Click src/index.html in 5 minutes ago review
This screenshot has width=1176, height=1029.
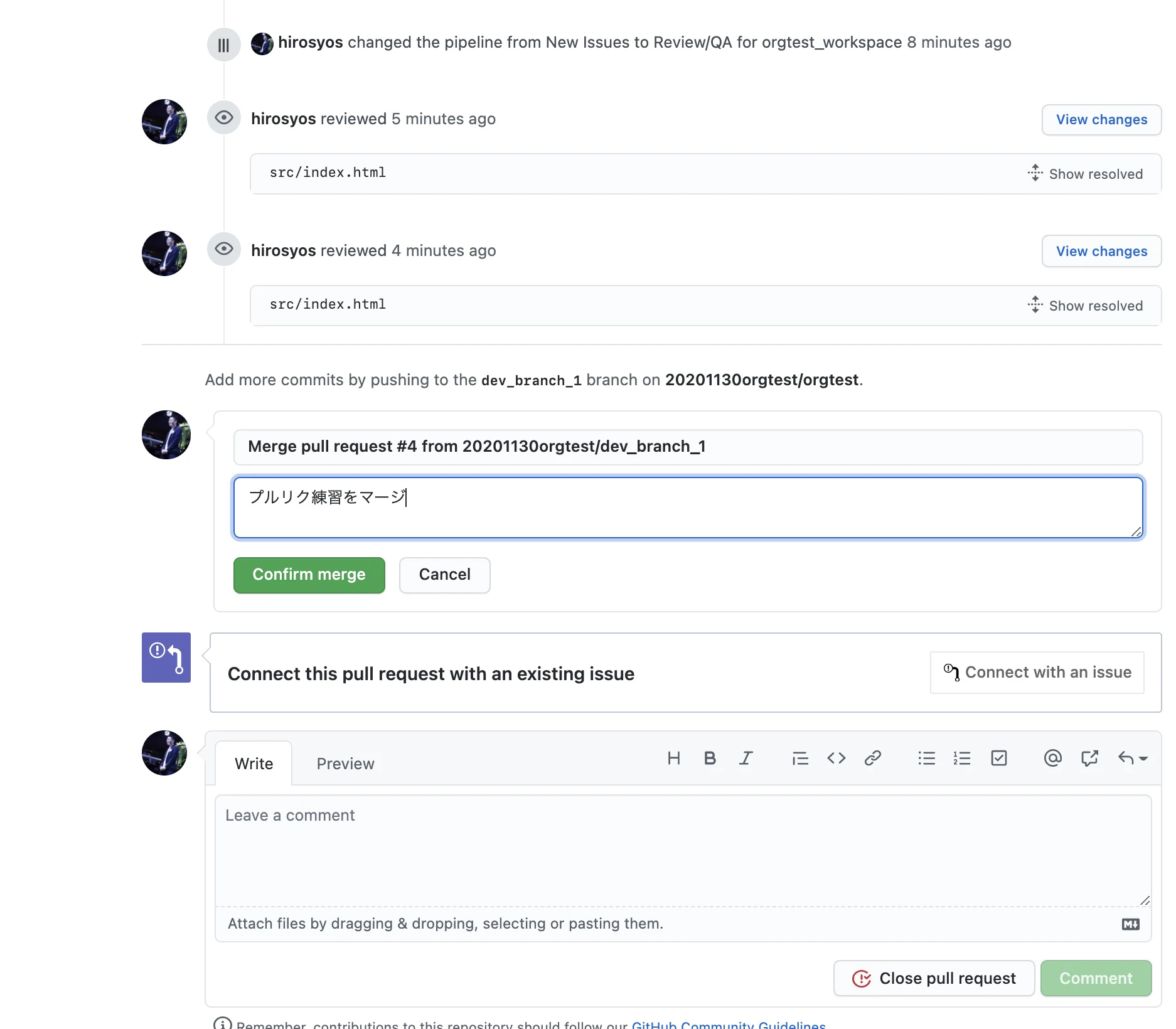tap(328, 173)
